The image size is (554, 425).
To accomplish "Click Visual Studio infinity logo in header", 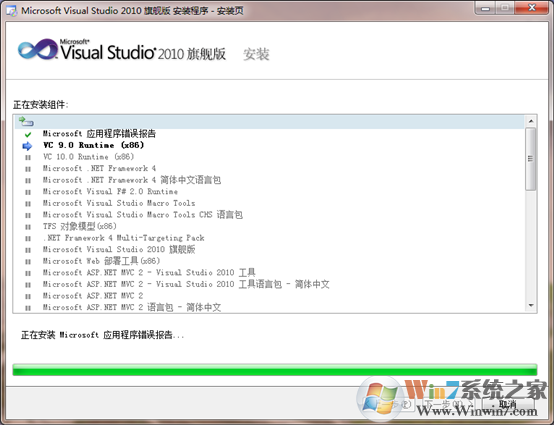I will (x=38, y=49).
